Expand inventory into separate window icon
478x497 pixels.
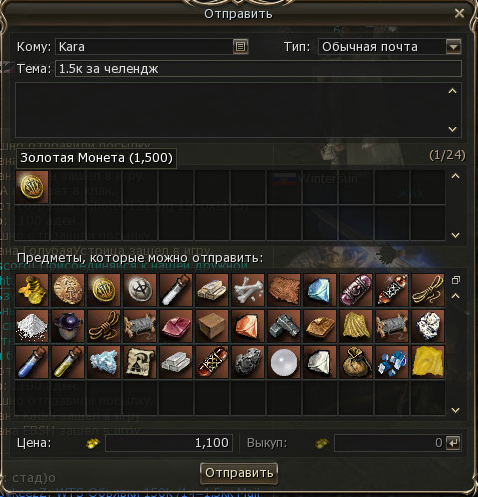click(456, 280)
